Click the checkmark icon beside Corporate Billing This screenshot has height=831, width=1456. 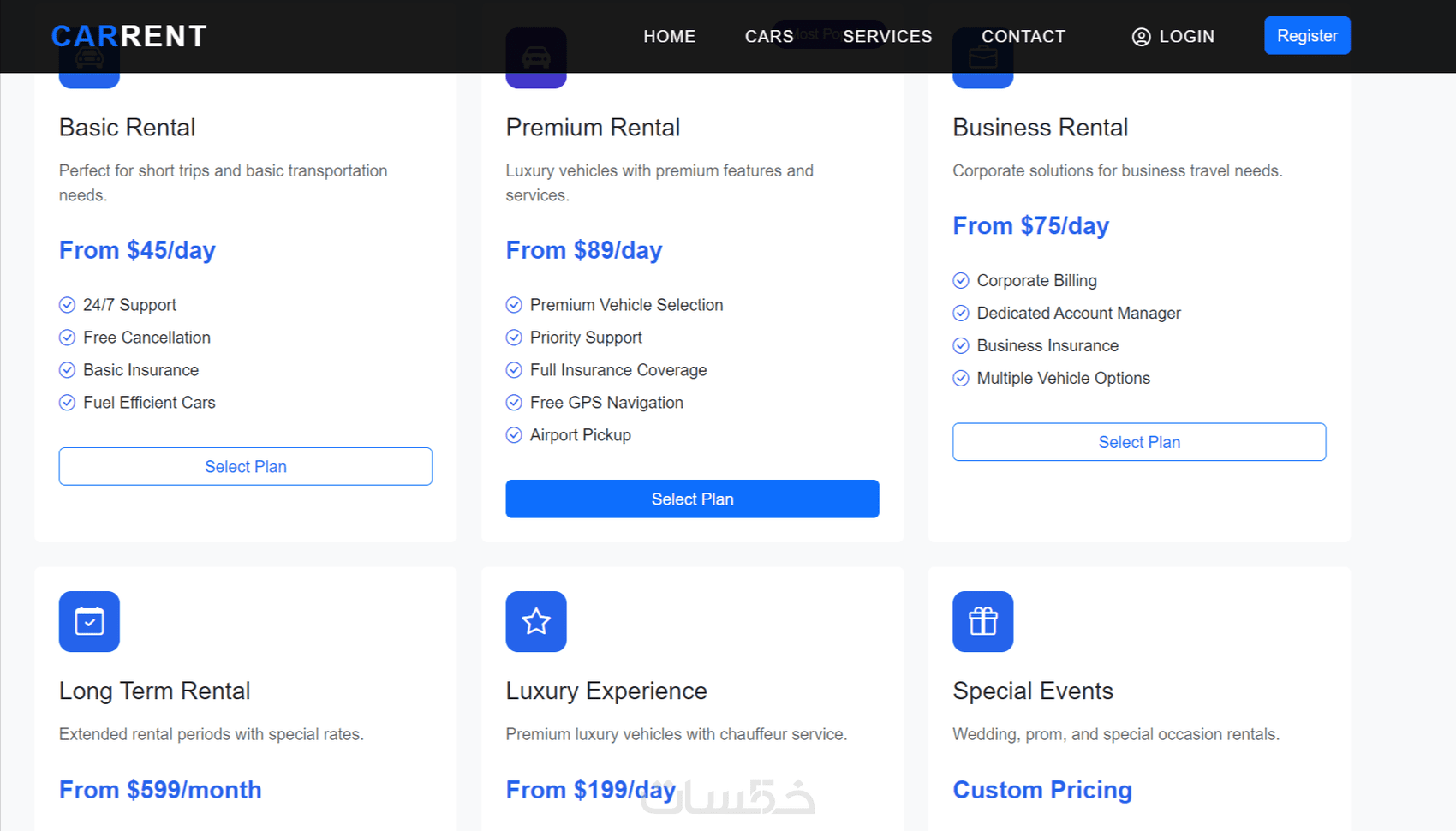pos(961,281)
